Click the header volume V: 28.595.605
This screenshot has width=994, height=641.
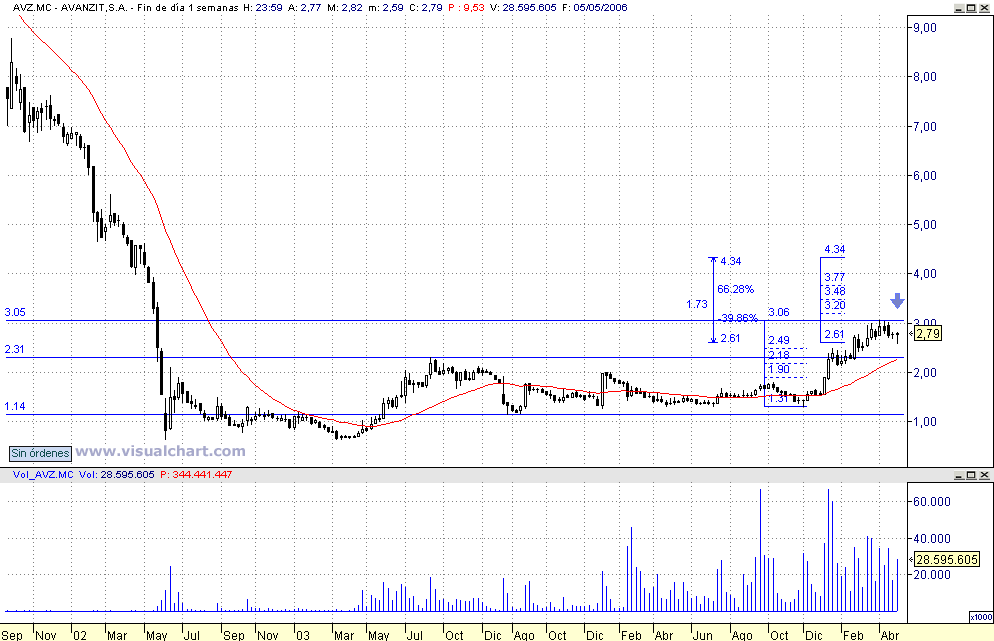coord(523,8)
